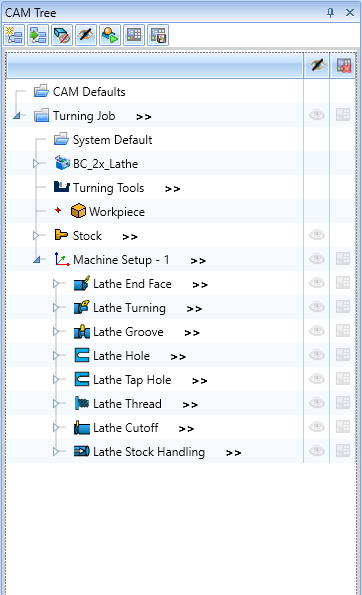Click the >> marker next to Stock

(130, 237)
